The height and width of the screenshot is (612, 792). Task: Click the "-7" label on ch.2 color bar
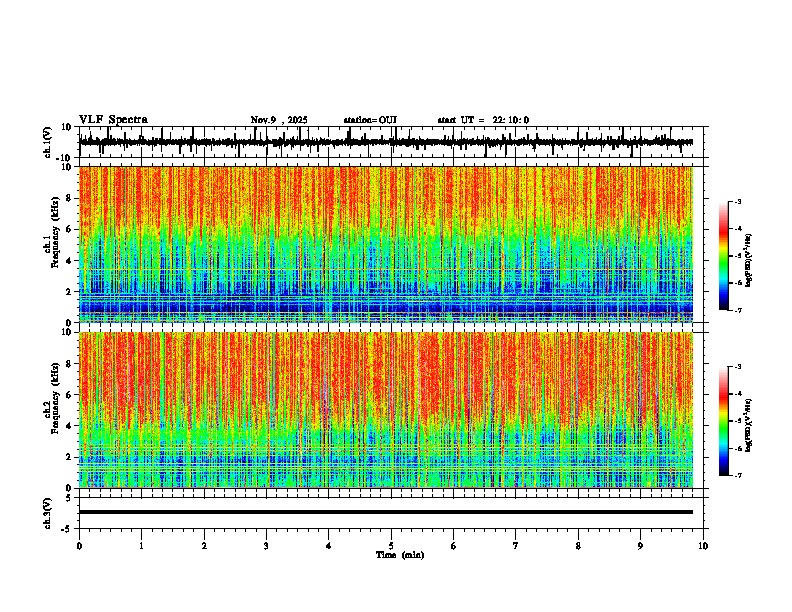click(x=738, y=475)
